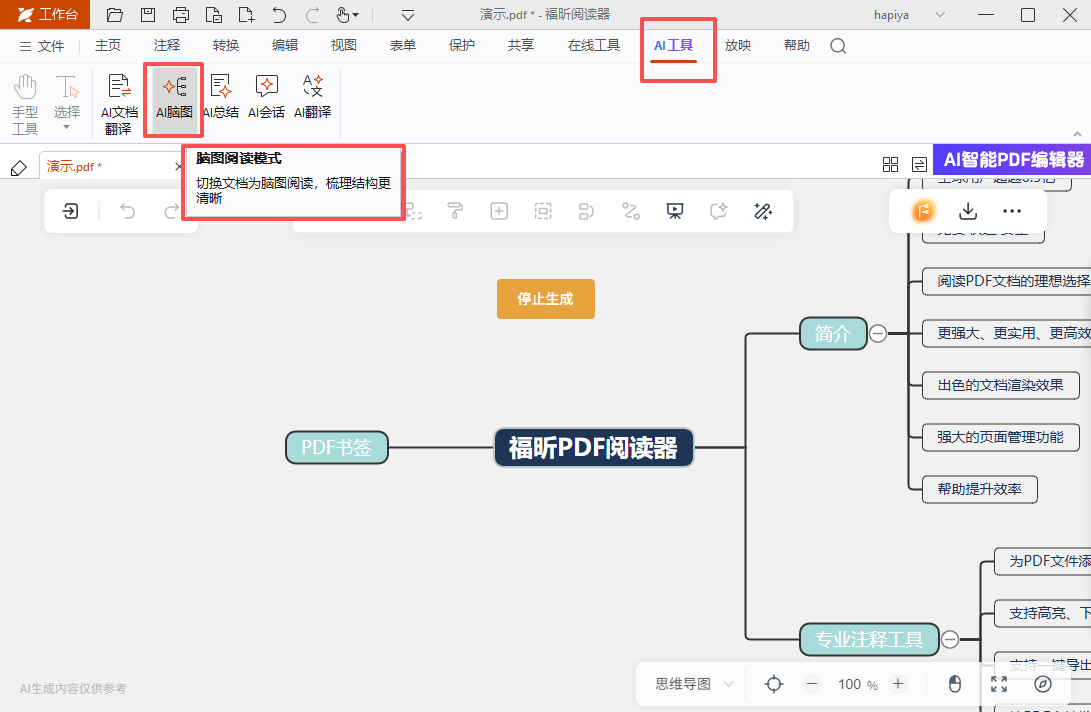Switch to 保护 tab
1091x712 pixels.
click(x=462, y=45)
